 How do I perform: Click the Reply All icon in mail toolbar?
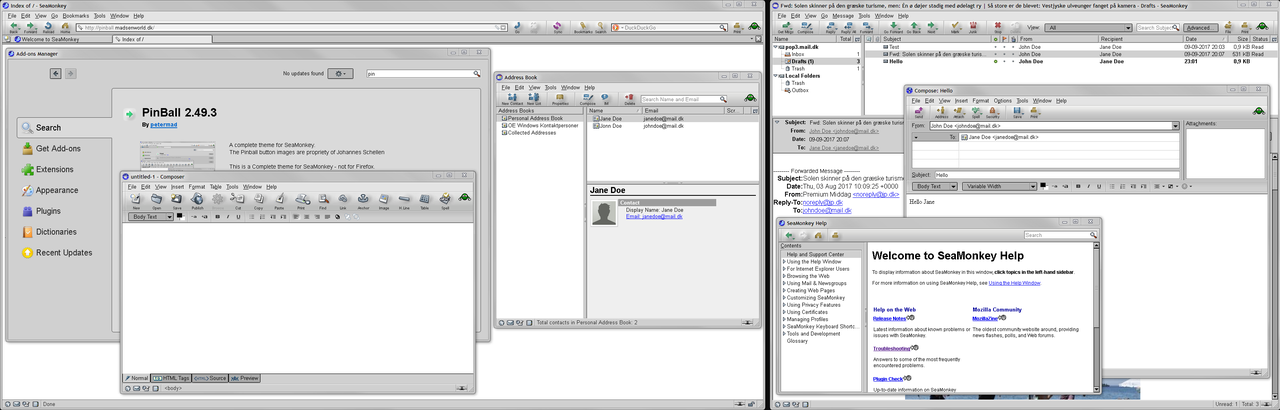[x=850, y=29]
